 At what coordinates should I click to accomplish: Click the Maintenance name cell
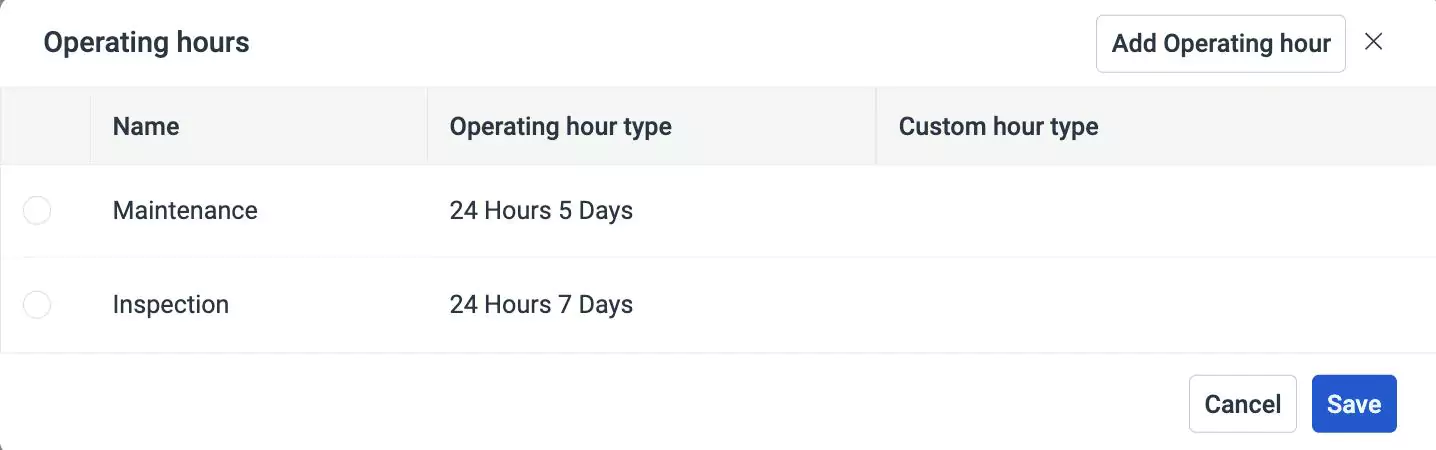pyautogui.click(x=185, y=211)
